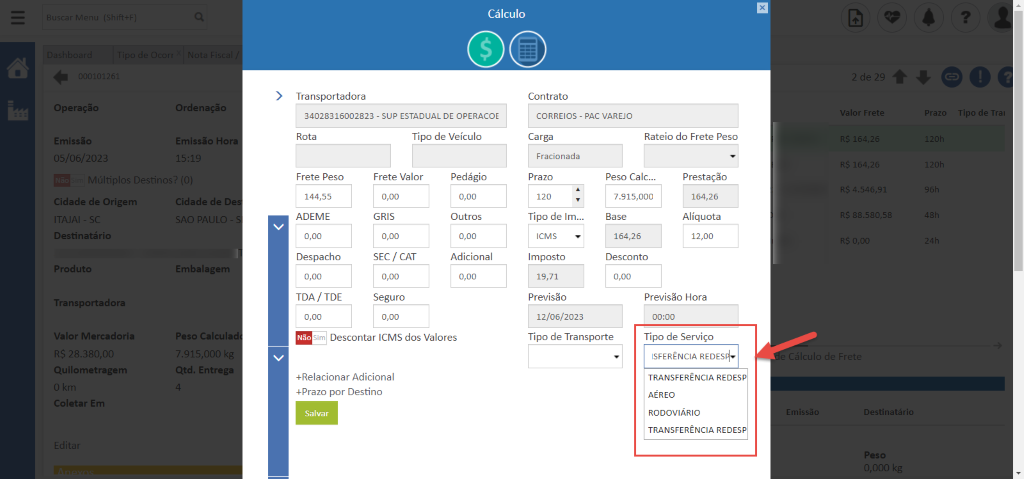The width and height of the screenshot is (1024, 479).
Task: Close the Cálculo dialog
Action: click(x=761, y=7)
